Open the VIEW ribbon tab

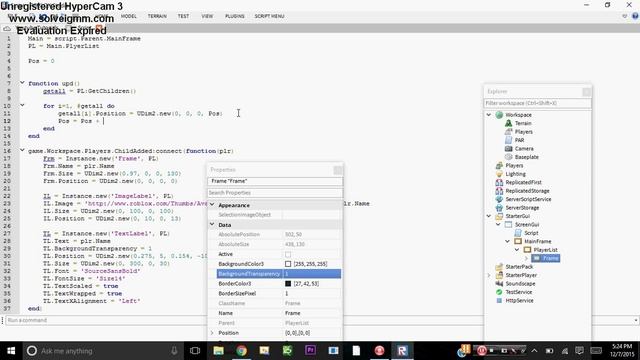tap(207, 16)
